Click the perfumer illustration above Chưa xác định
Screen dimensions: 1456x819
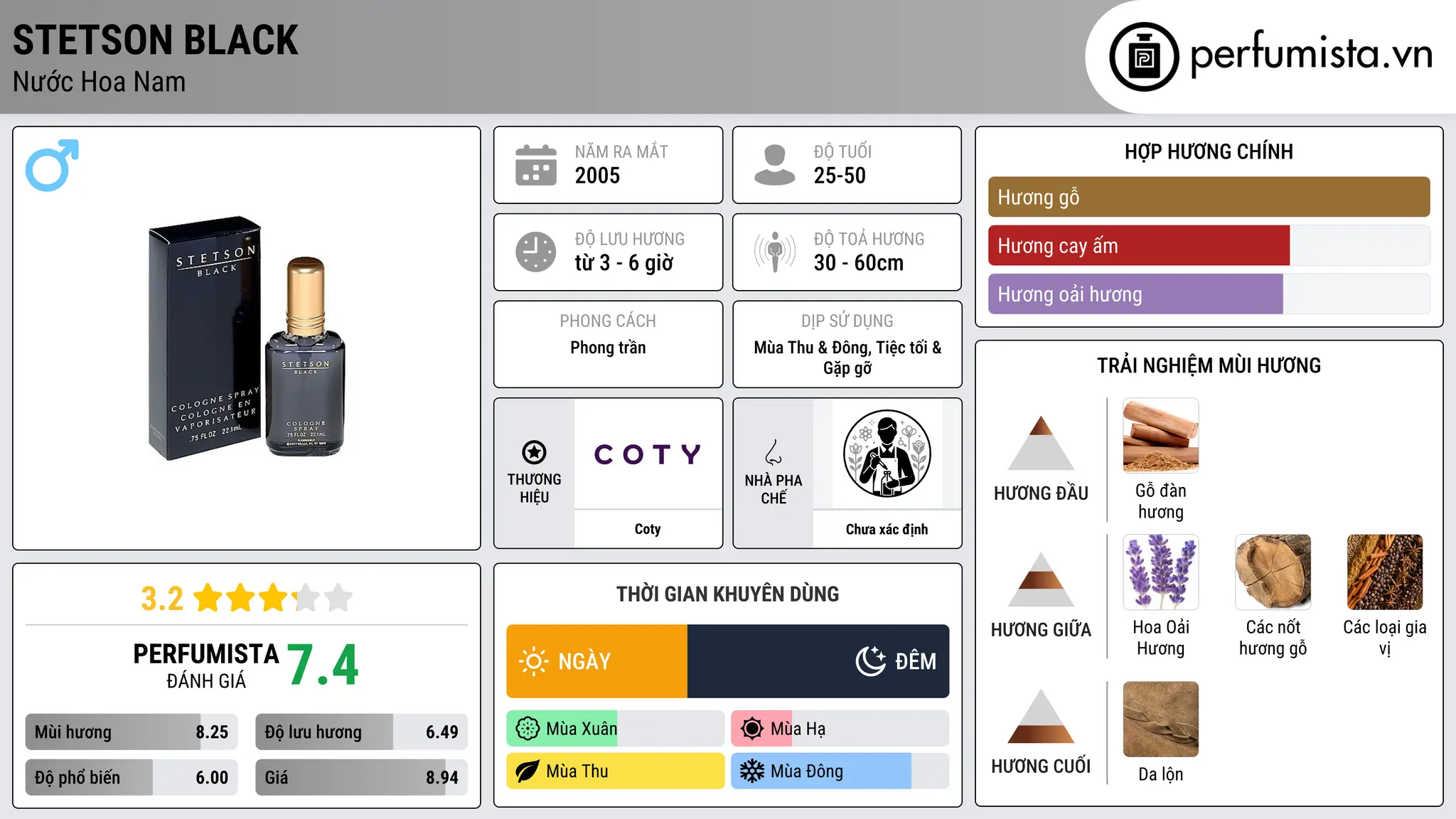pyautogui.click(x=887, y=454)
